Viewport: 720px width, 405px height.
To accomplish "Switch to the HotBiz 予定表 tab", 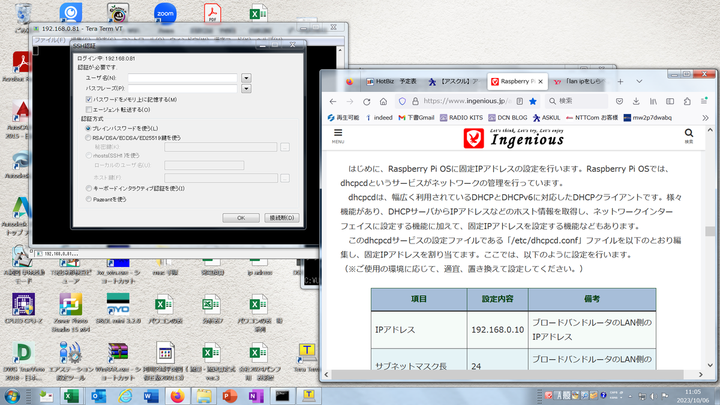I will click(392, 81).
